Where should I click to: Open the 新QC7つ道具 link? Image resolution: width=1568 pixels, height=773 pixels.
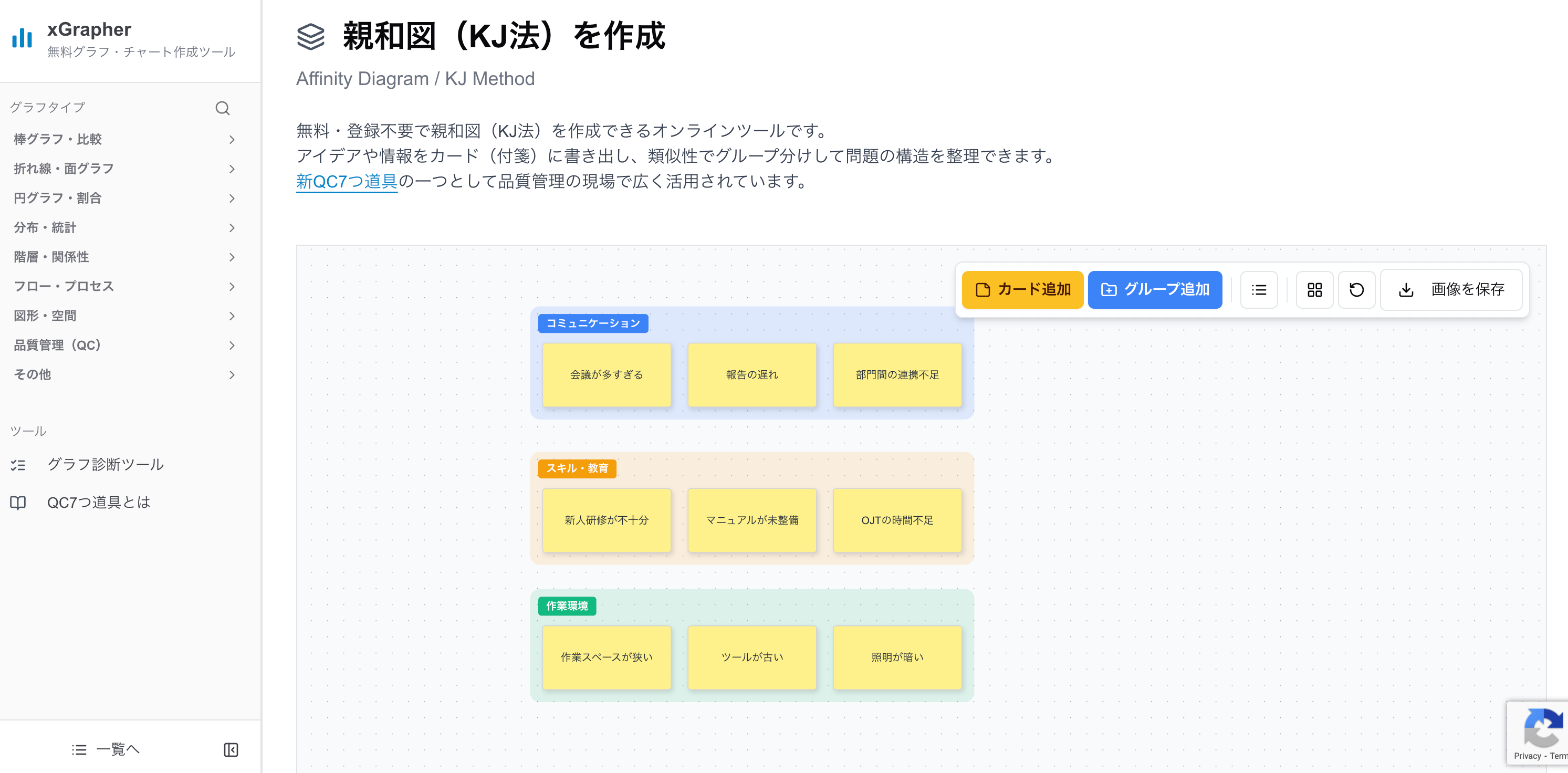pyautogui.click(x=347, y=180)
